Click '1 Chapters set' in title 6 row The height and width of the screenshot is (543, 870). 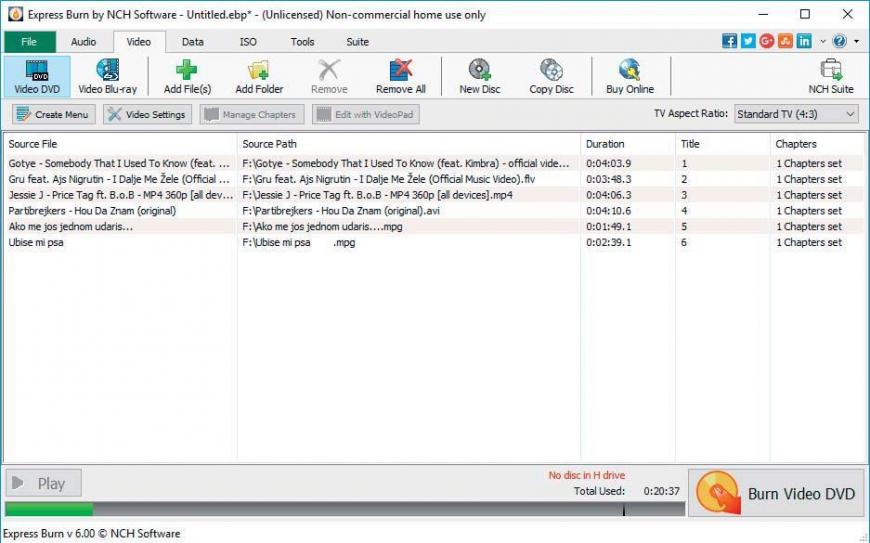coord(809,242)
